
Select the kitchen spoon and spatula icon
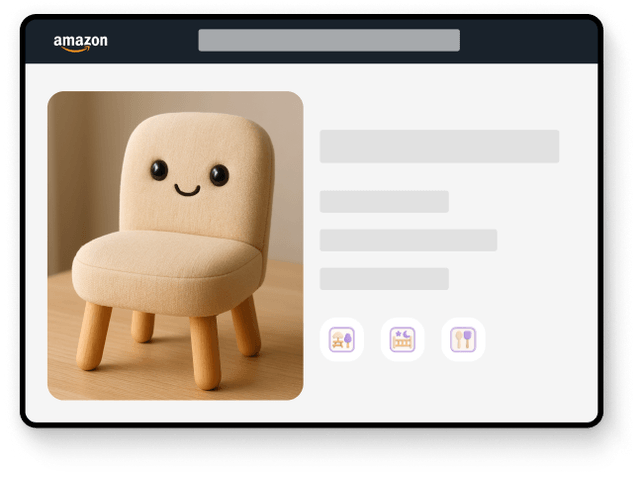pos(463,340)
